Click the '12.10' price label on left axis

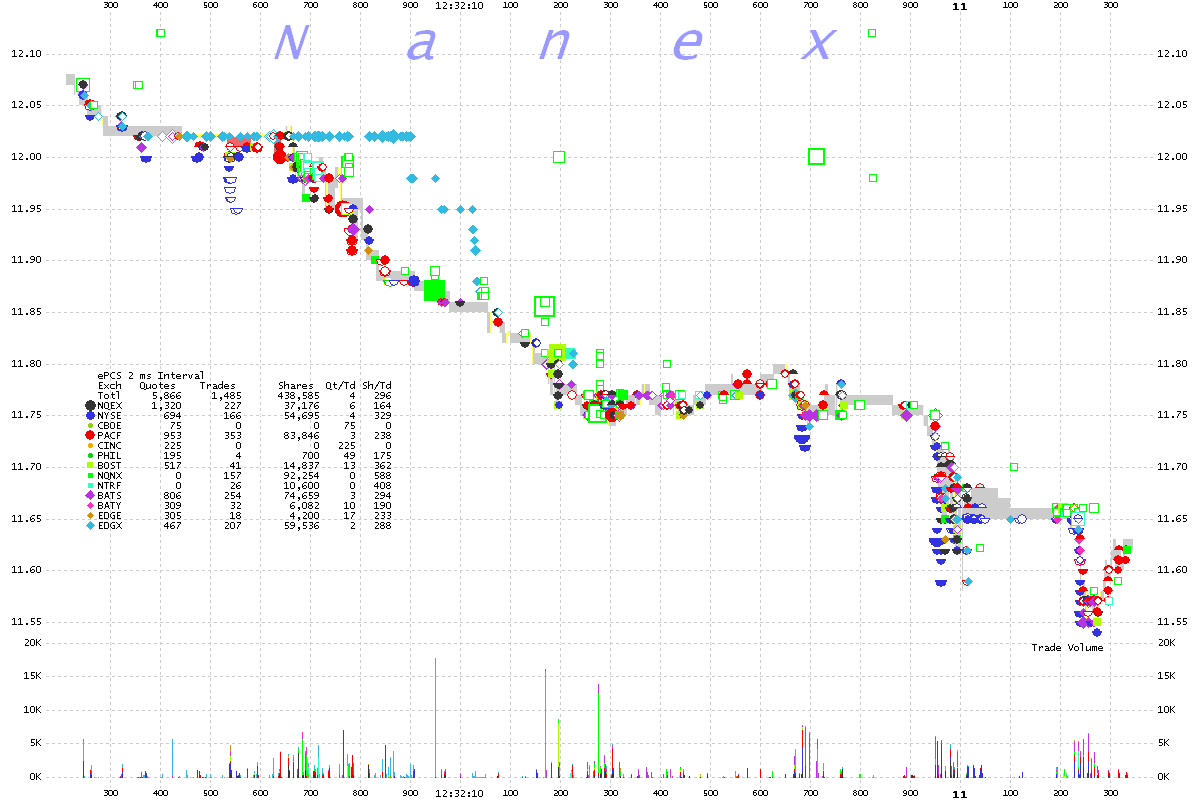tap(27, 53)
